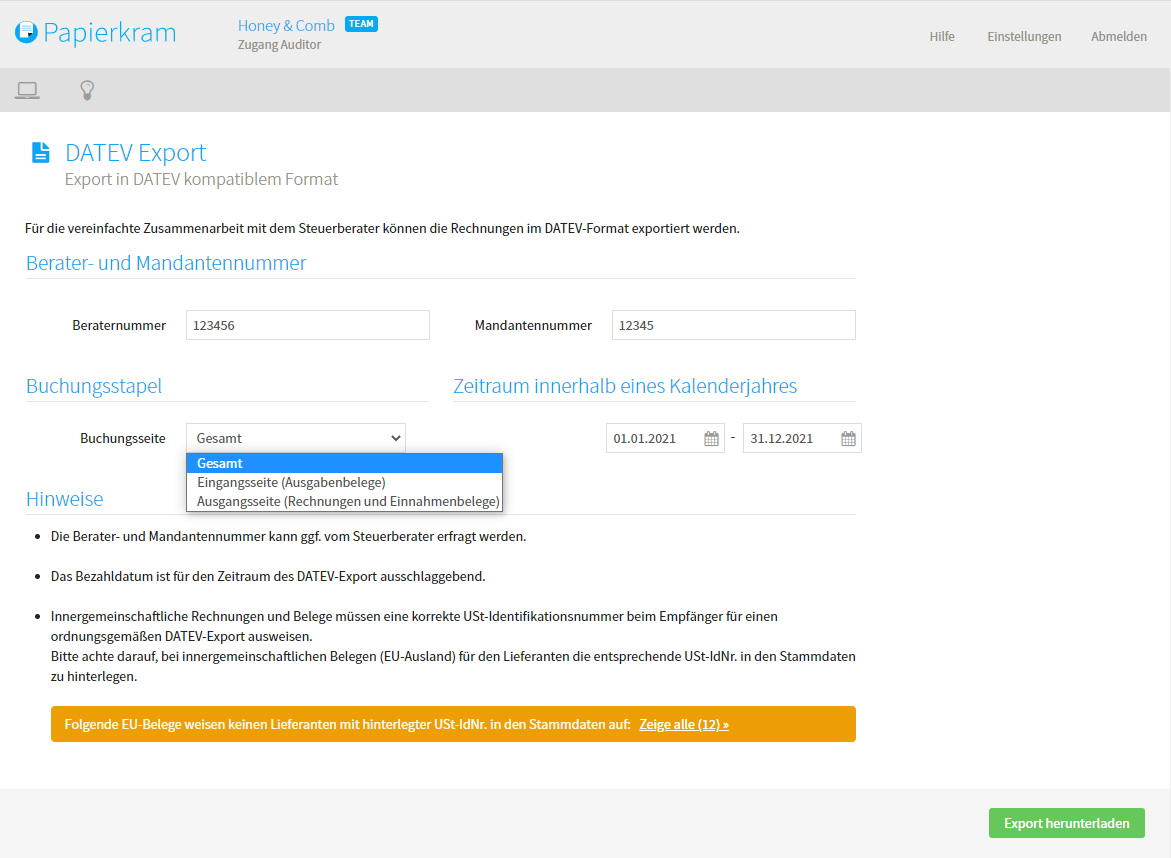Click the hint about Bezahldatum

tap(268, 576)
